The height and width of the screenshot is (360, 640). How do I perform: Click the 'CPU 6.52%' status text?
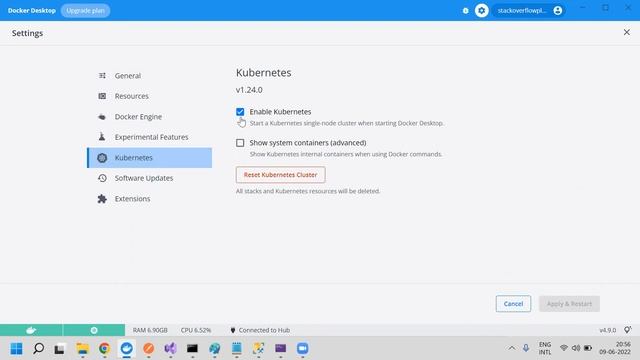[x=196, y=330]
